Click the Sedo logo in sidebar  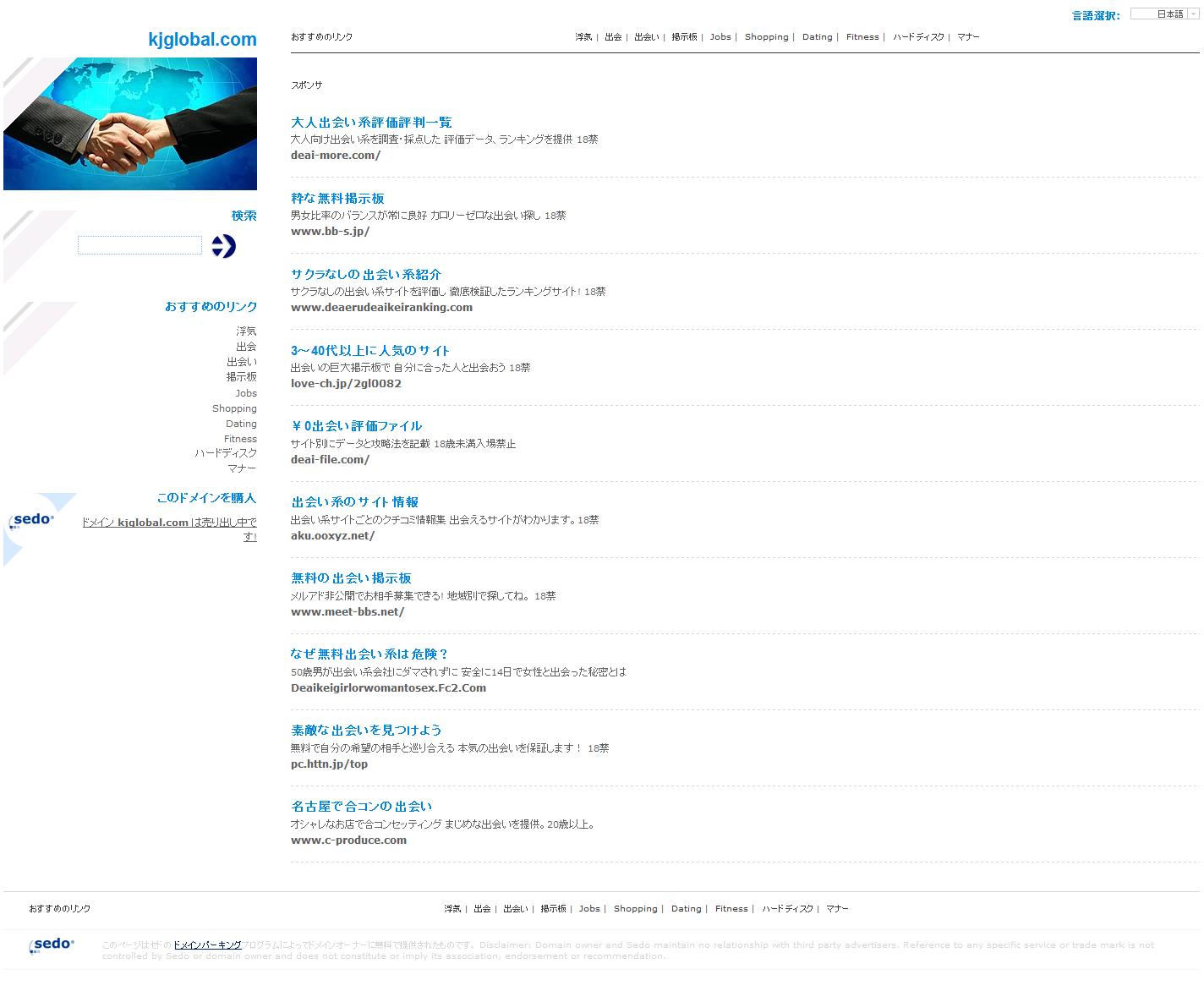click(32, 520)
